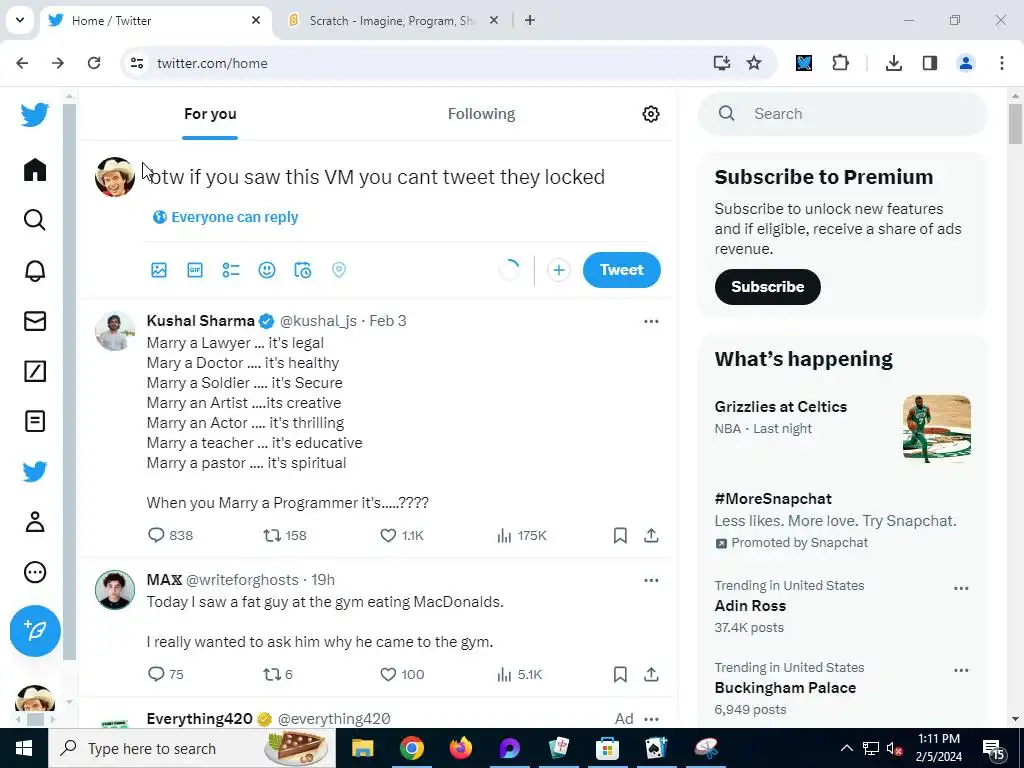Click the Twitter bird logo at the top of the sidebar

pyautogui.click(x=35, y=115)
